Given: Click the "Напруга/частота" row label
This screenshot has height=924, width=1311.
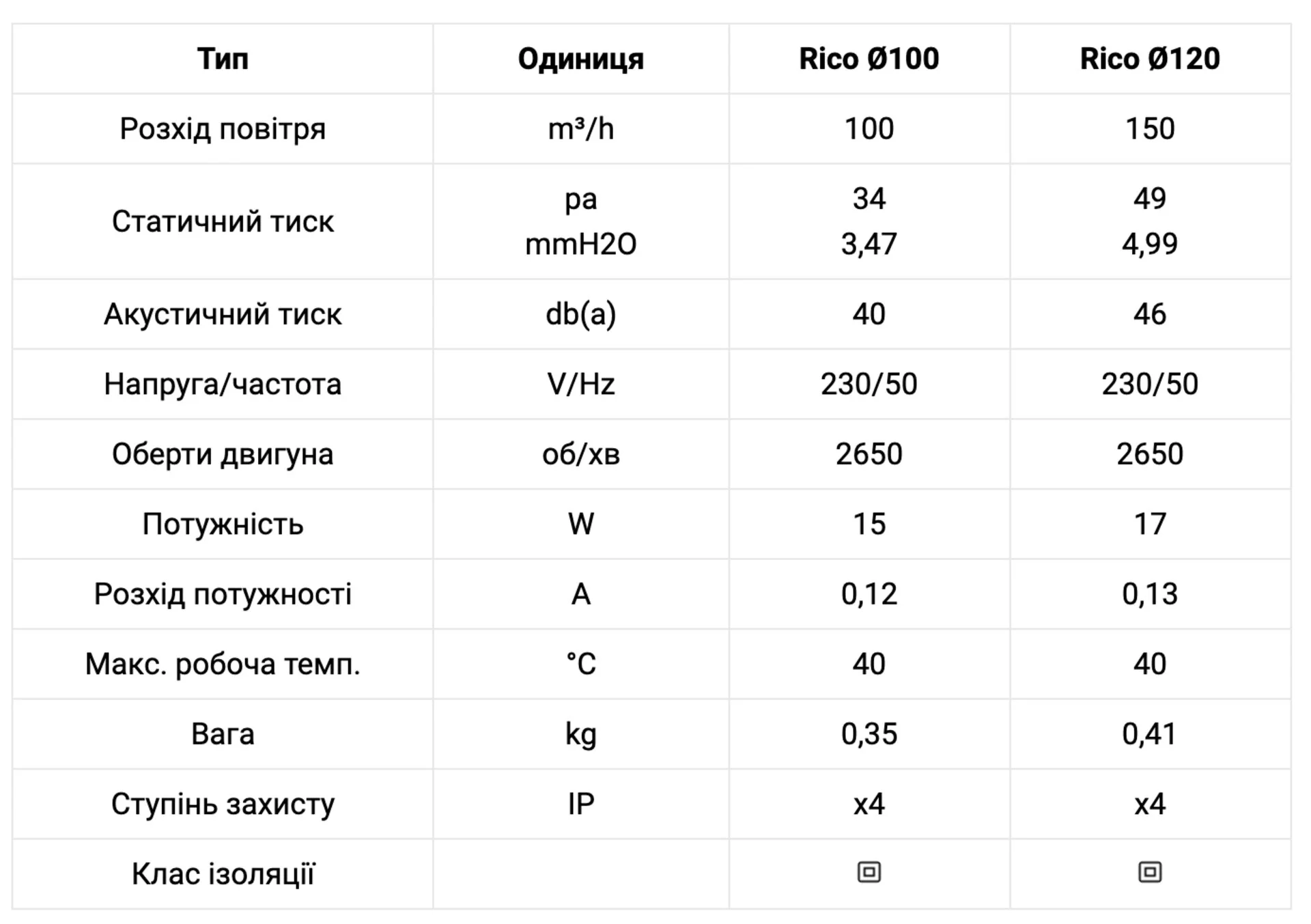Looking at the screenshot, I should (223, 384).
